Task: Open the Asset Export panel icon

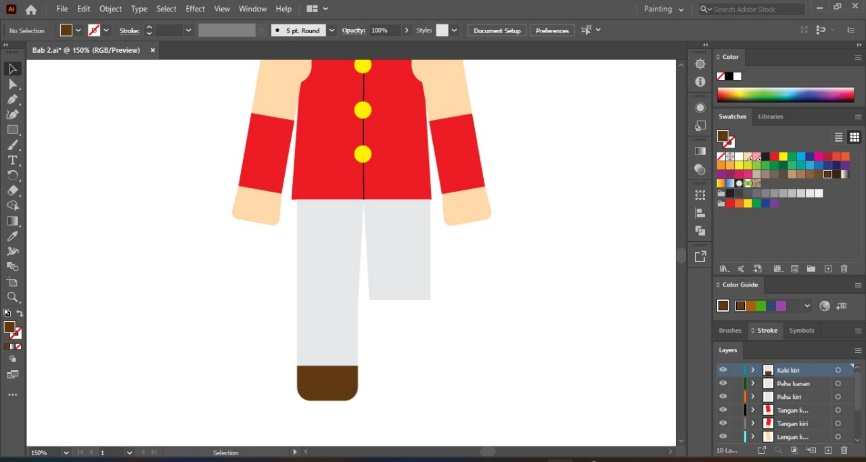Action: (700, 256)
